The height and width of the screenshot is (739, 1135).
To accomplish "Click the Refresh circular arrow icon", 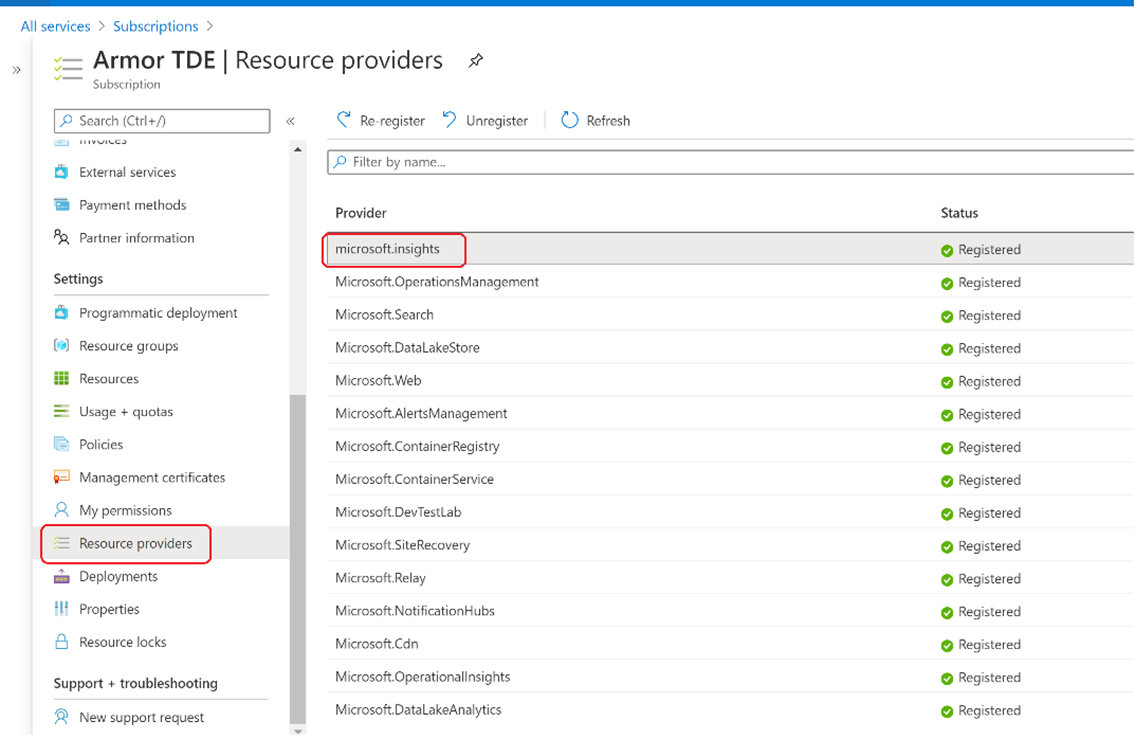I will 570,120.
